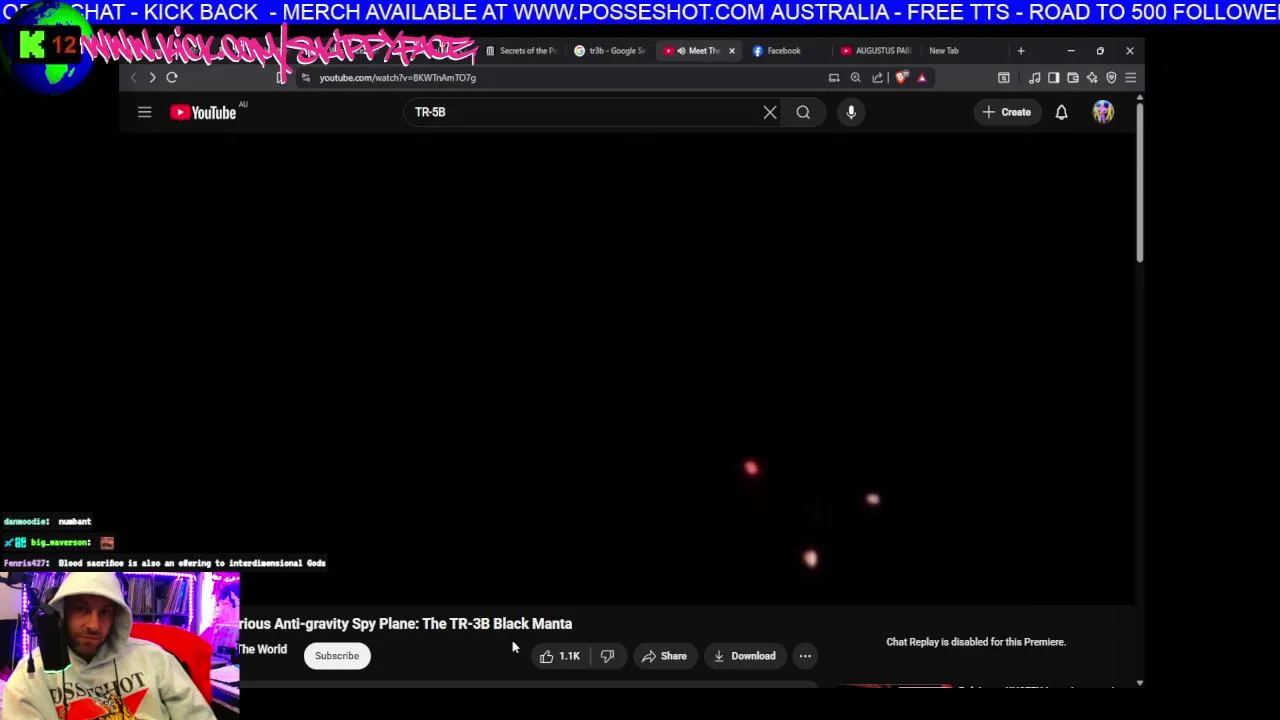Open the Create button on YouTube
Screen dimensions: 1280x720
point(1007,112)
